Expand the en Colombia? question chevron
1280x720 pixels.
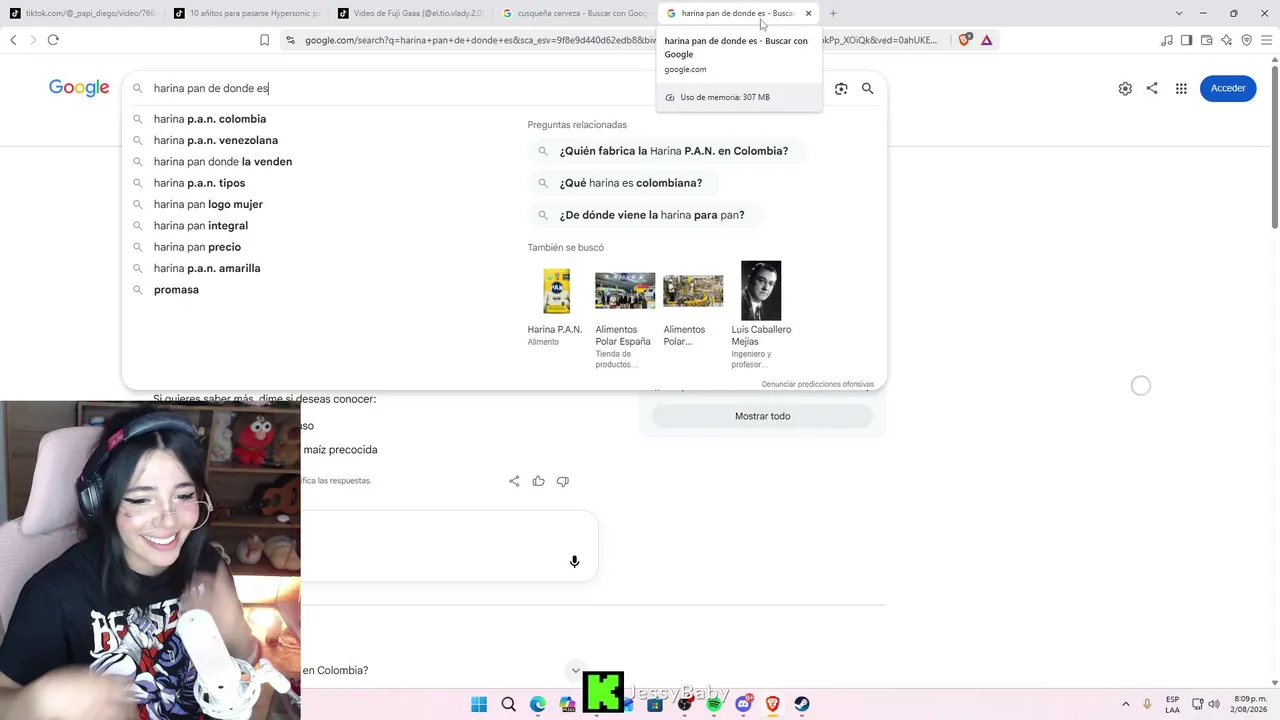[575, 670]
